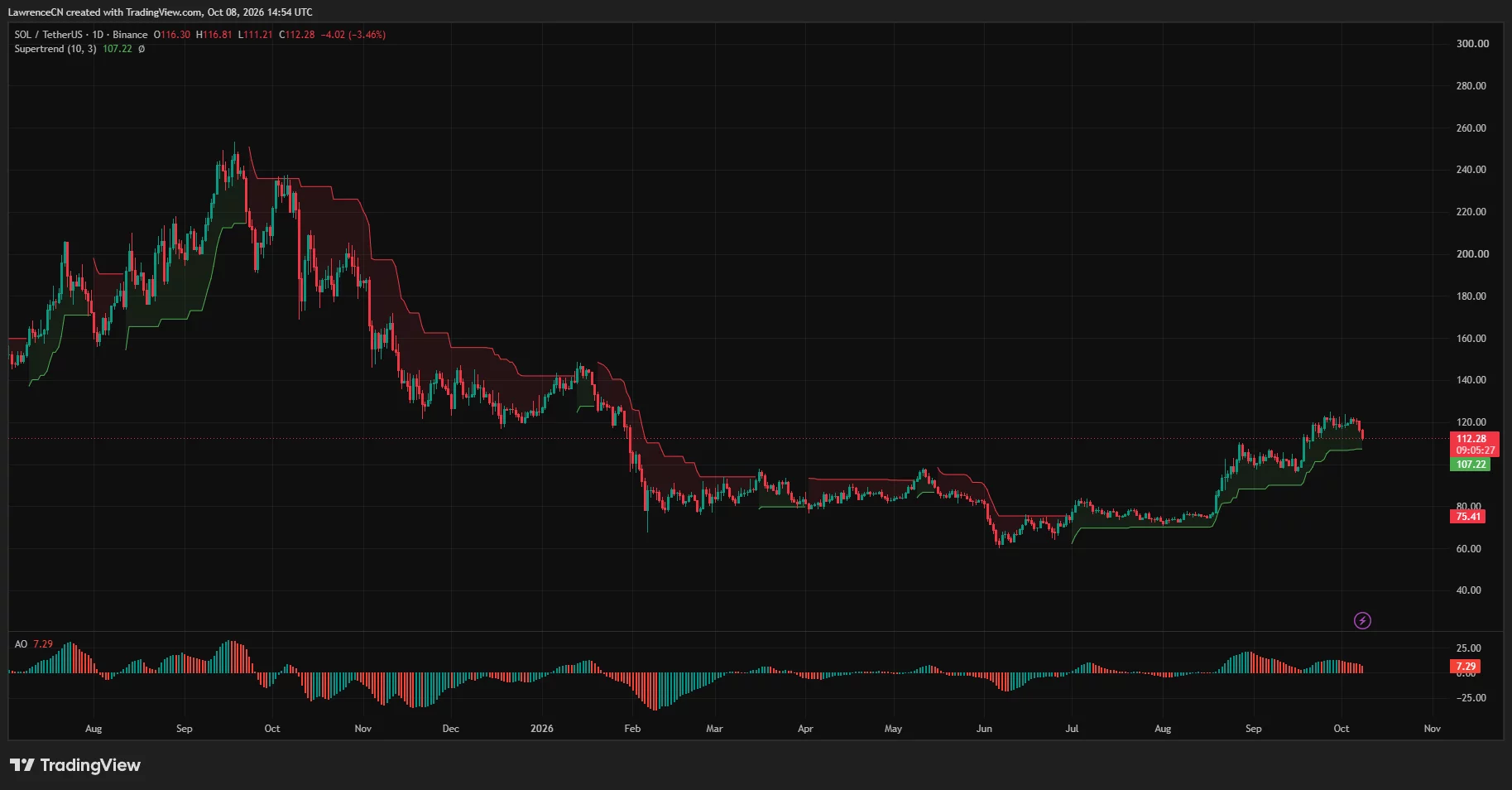1512x790 pixels.
Task: Click the red 7.29 tag on AO scale
Action: point(1466,666)
